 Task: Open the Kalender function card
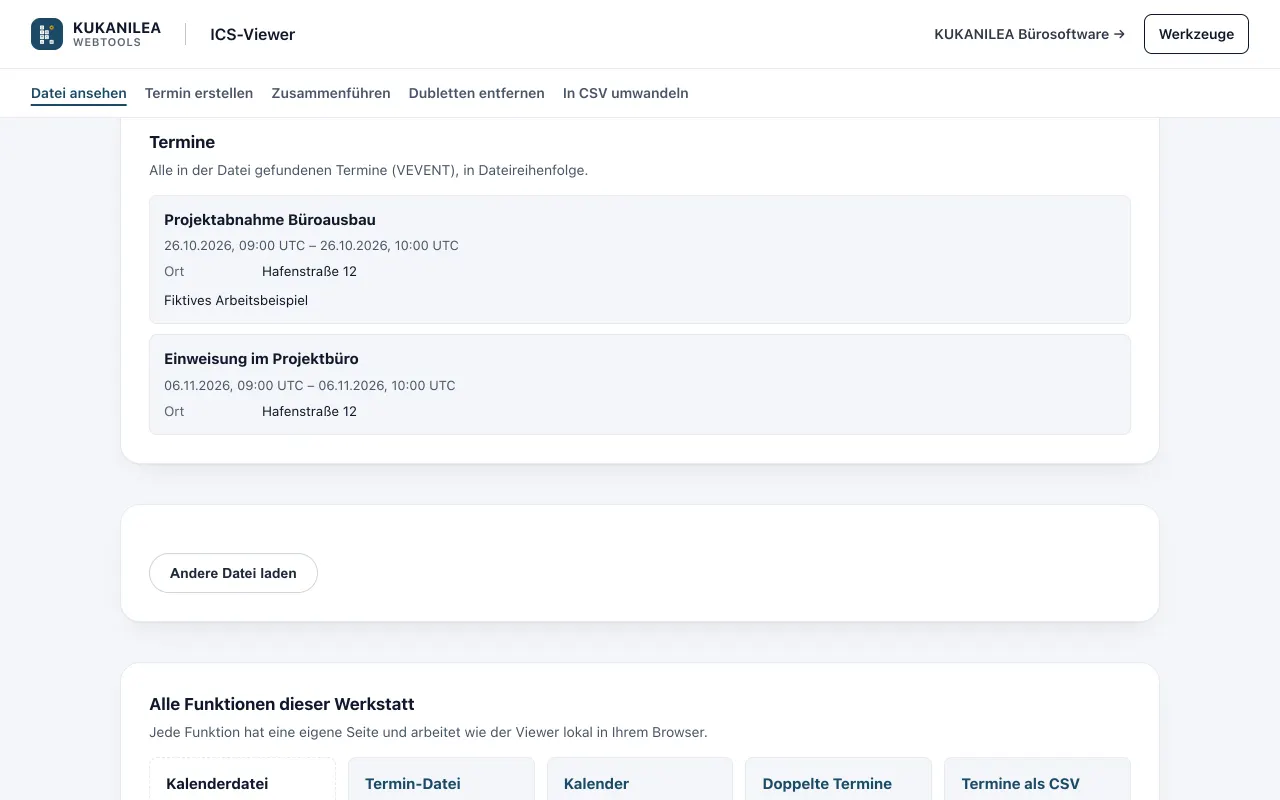click(x=640, y=779)
